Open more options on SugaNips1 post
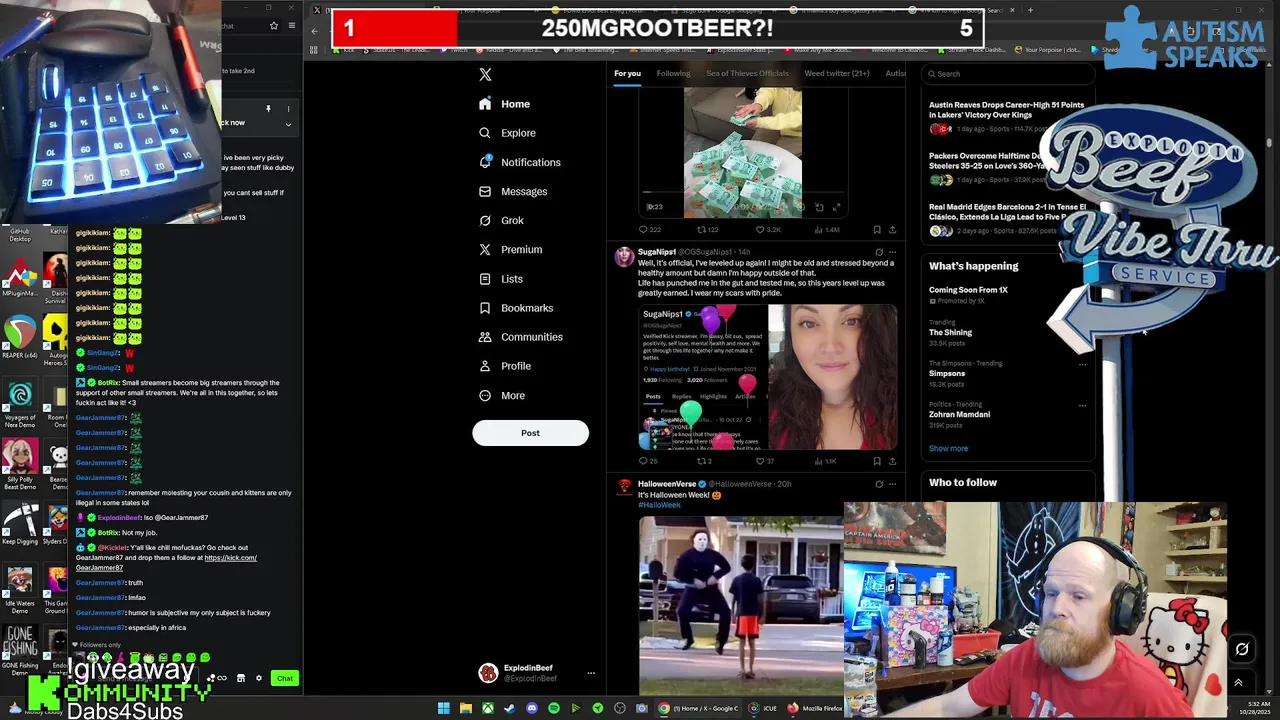1280x720 pixels. pyautogui.click(x=892, y=252)
